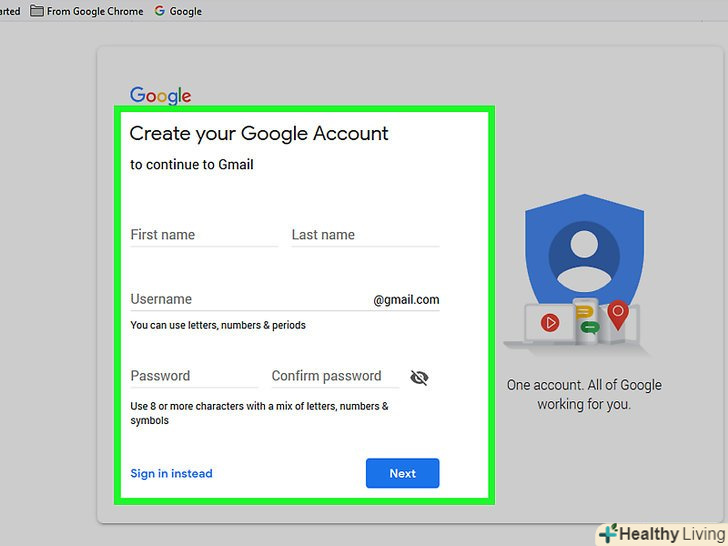Click the First name field
The width and height of the screenshot is (728, 546).
(204, 235)
